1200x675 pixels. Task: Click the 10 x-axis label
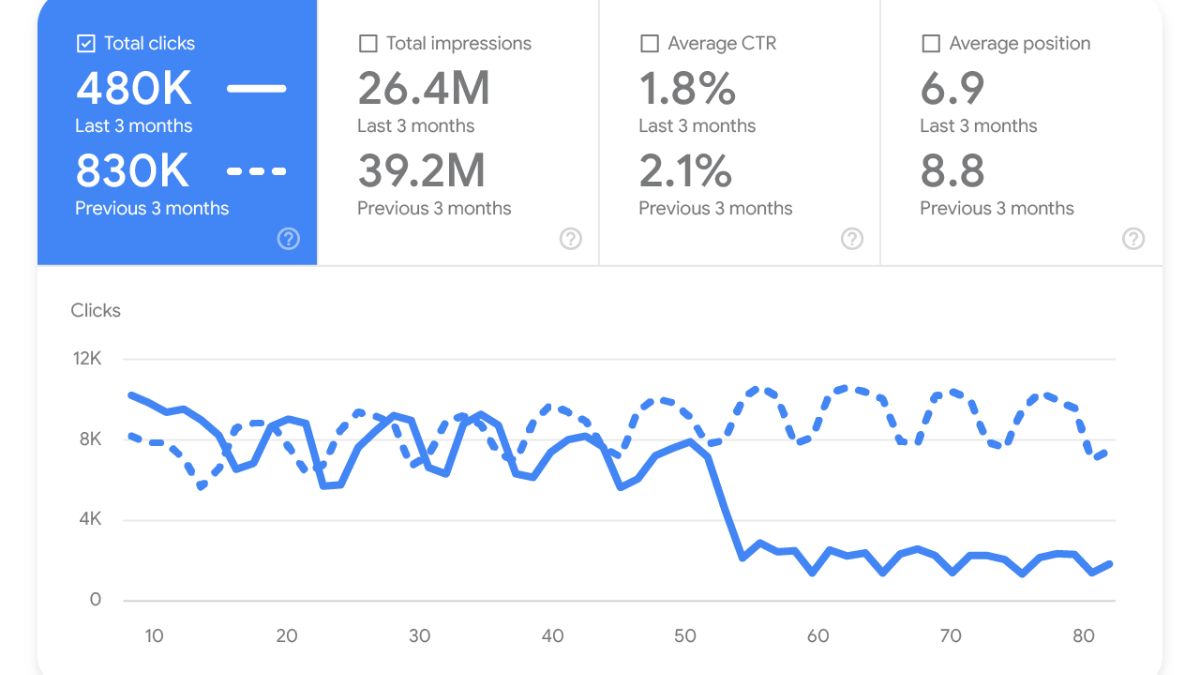click(x=154, y=636)
